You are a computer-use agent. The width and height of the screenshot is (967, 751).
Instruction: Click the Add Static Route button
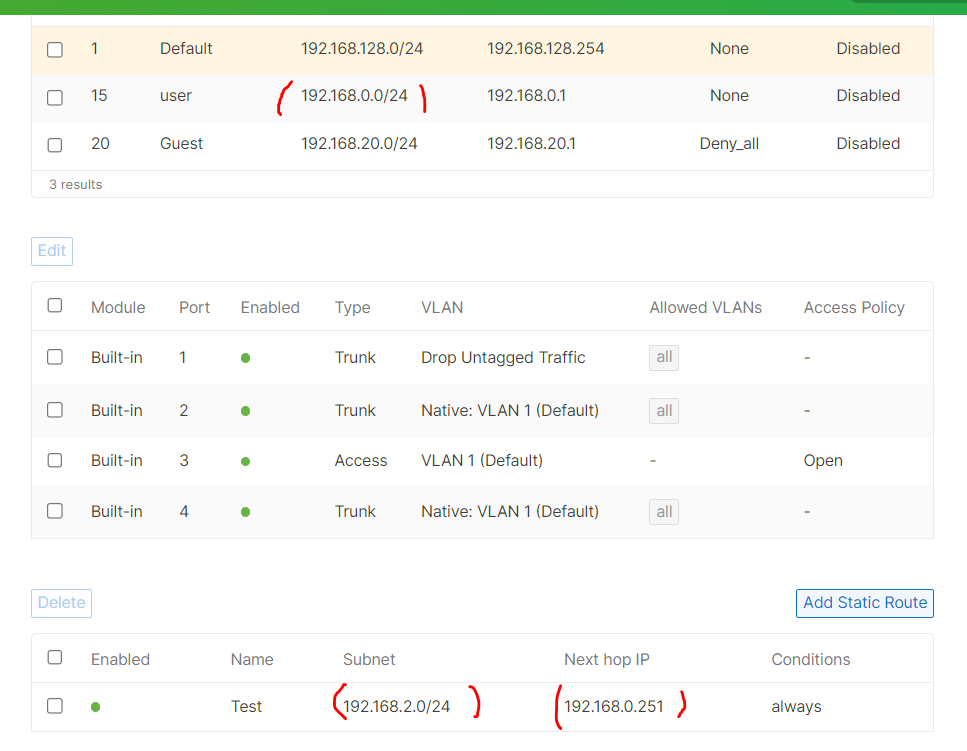(864, 603)
